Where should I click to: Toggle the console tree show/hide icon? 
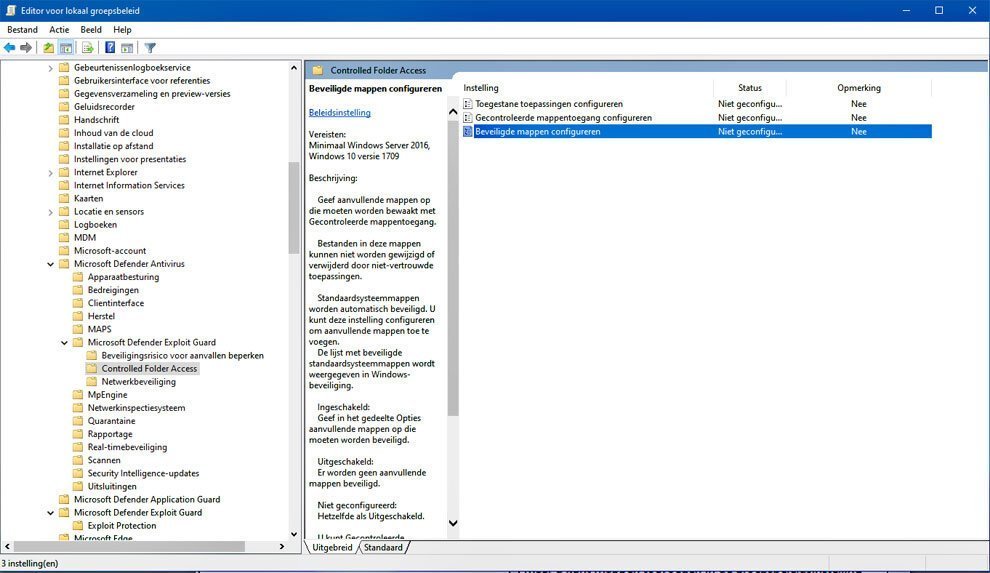tap(66, 48)
